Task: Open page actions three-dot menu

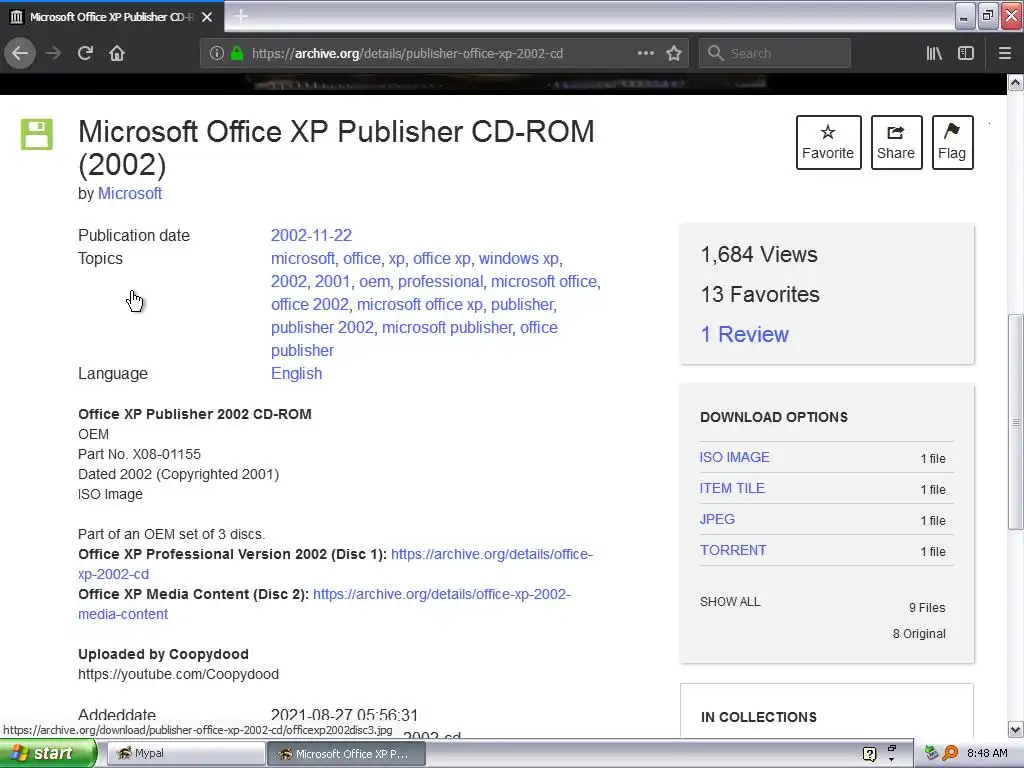Action: pyautogui.click(x=645, y=53)
